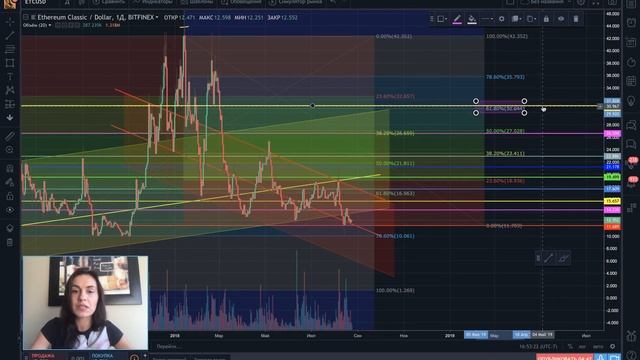Toggle stay in drawing mode
This screenshot has width=640, height=360.
click(10, 182)
